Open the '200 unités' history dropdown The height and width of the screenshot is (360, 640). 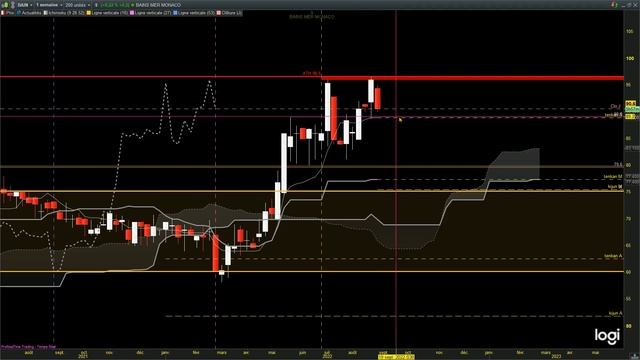point(77,5)
